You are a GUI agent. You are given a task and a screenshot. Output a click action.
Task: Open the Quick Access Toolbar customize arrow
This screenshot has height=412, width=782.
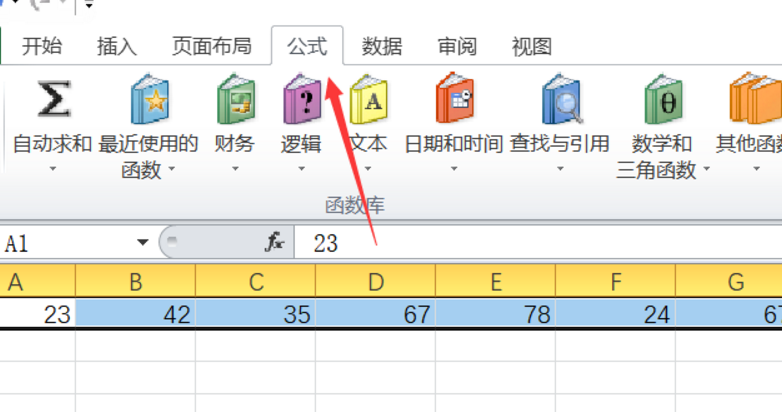tap(89, 5)
